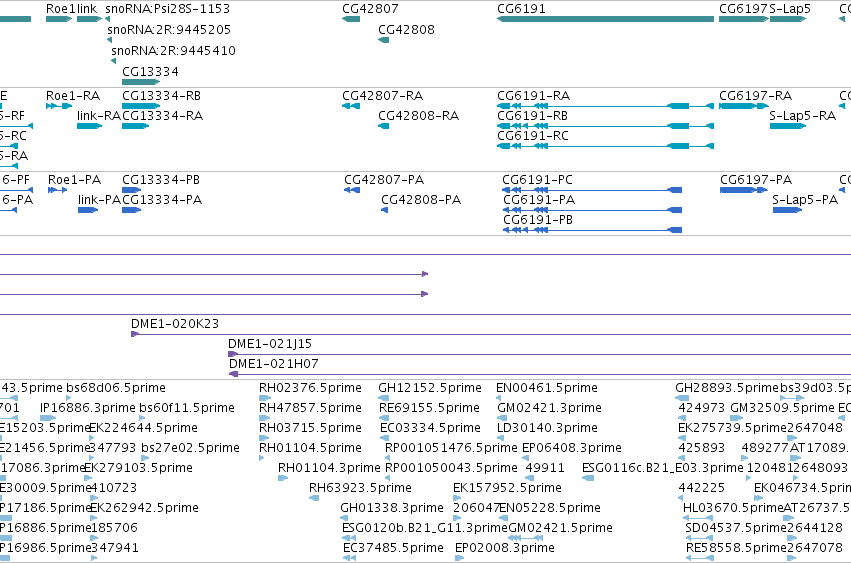Screen dimensions: 851x563
Task: Select the CG6191-PA protein label
Action: tap(539, 200)
